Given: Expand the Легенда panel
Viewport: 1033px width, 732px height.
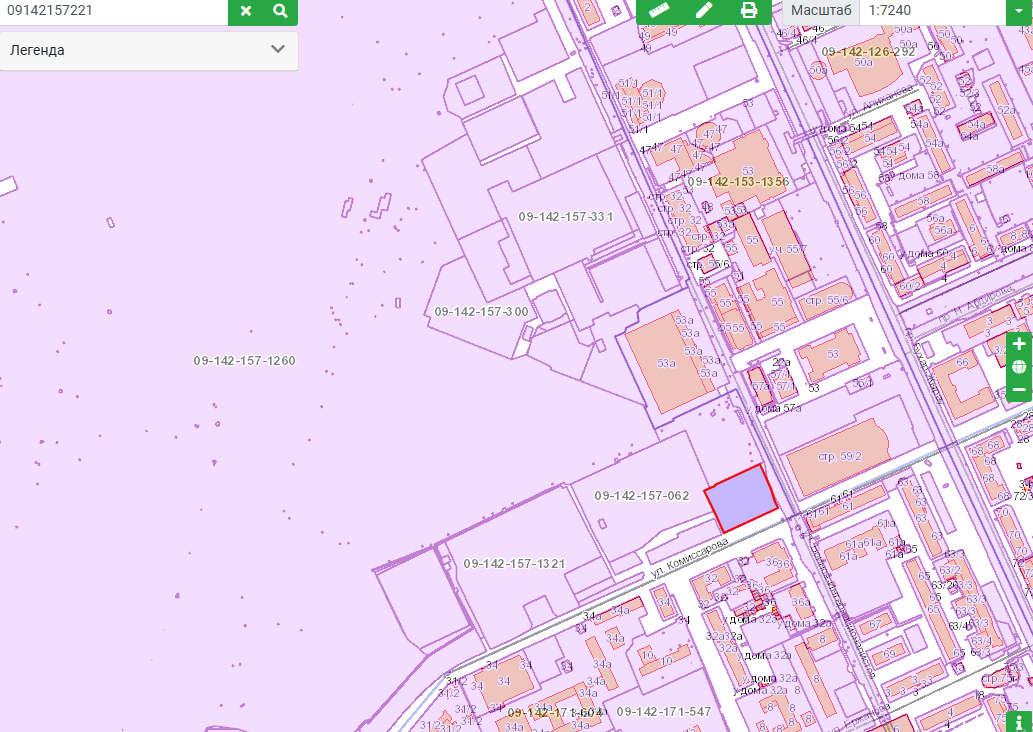Looking at the screenshot, I should (x=148, y=50).
